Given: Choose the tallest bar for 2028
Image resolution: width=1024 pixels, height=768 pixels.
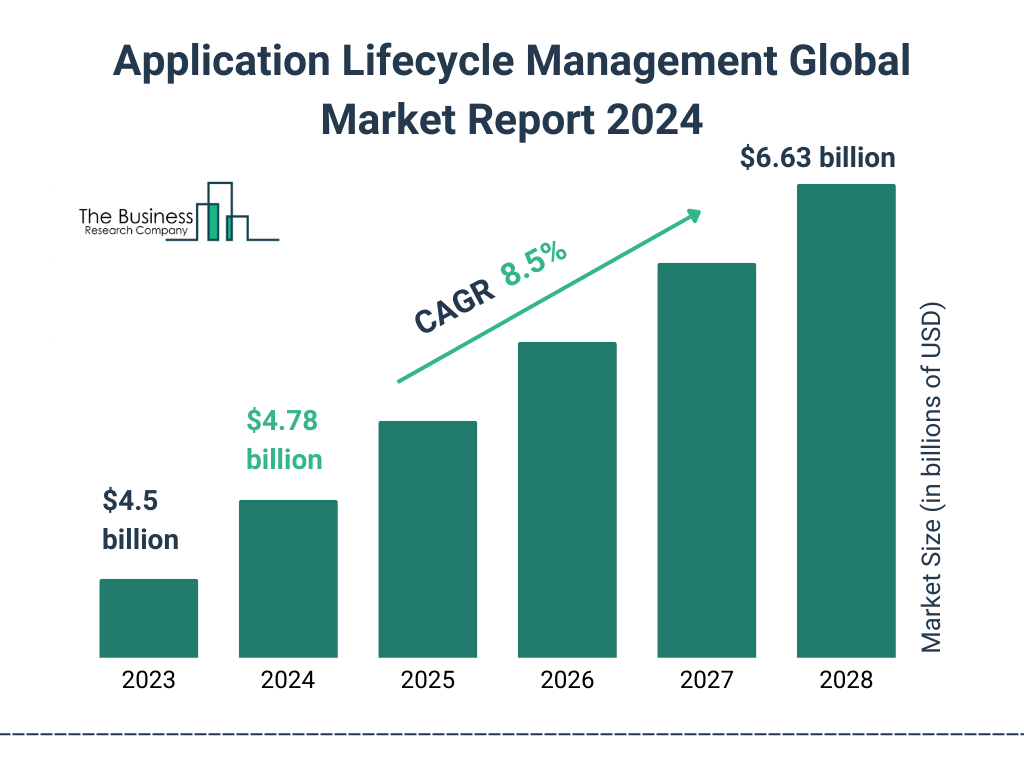Looking at the screenshot, I should point(846,421).
